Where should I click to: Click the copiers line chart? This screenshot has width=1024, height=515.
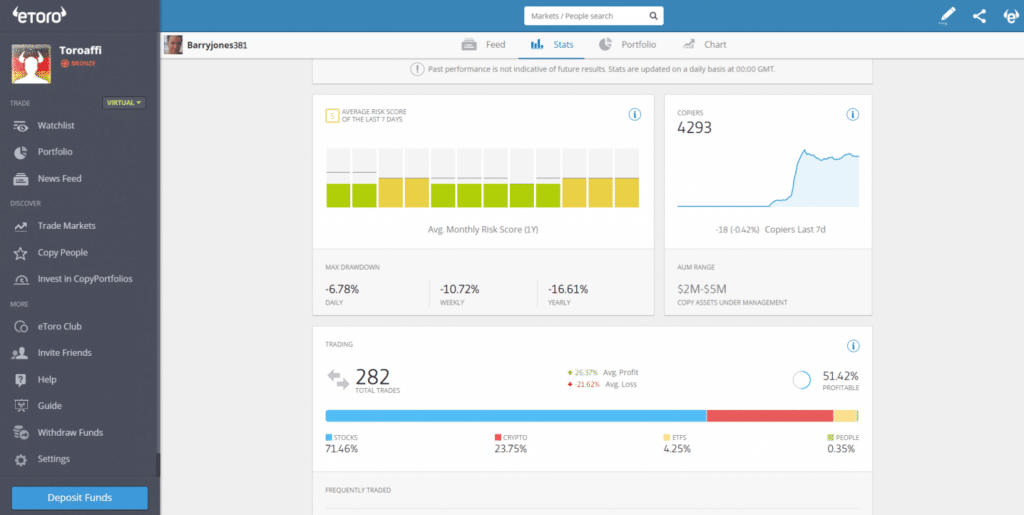pos(768,178)
